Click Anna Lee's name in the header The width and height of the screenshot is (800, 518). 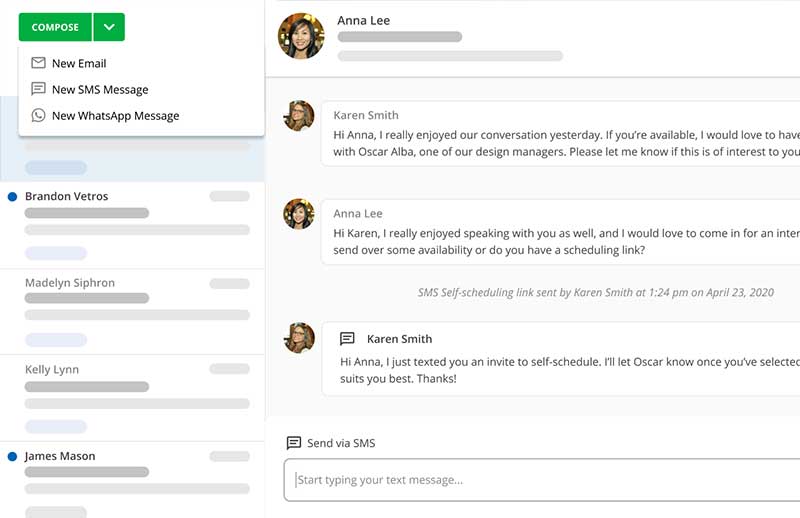coord(364,20)
